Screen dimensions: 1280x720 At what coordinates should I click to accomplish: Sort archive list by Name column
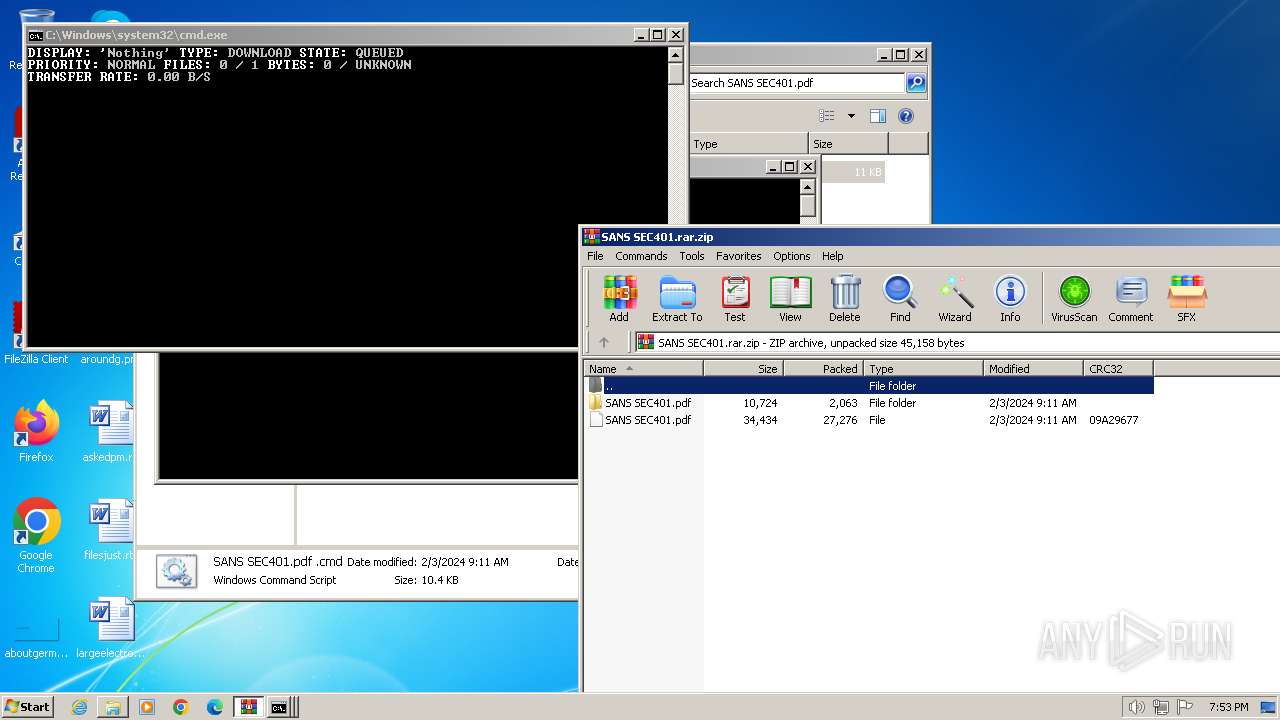click(644, 369)
